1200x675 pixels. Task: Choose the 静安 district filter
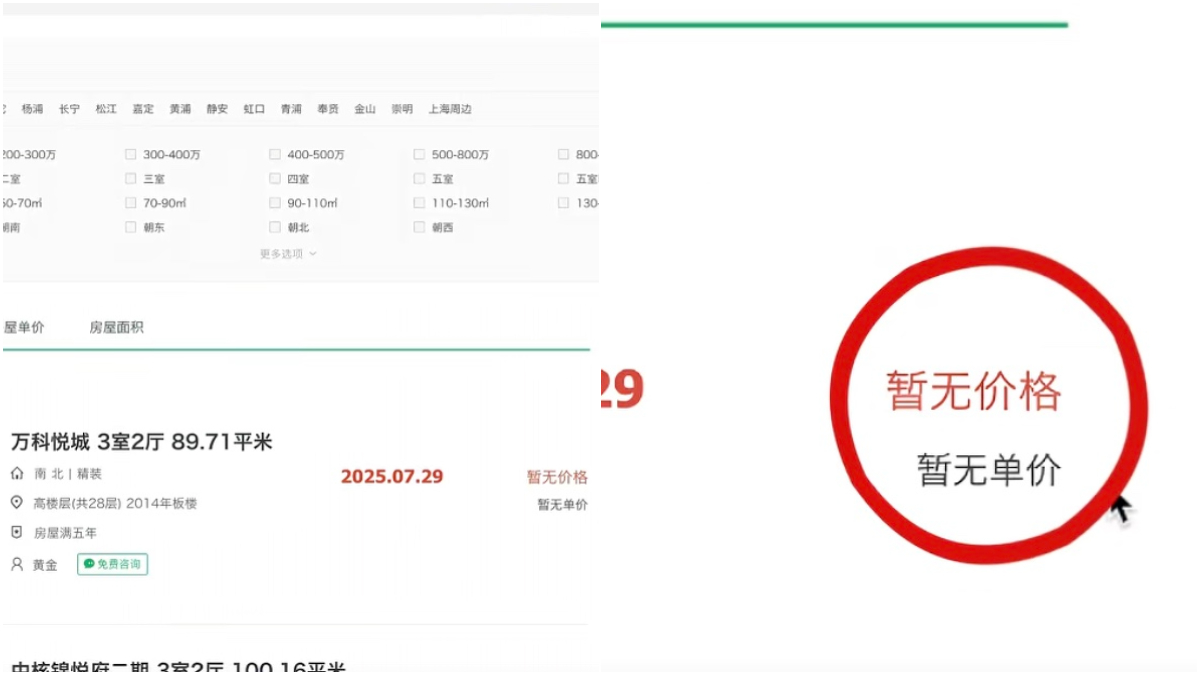coord(217,109)
